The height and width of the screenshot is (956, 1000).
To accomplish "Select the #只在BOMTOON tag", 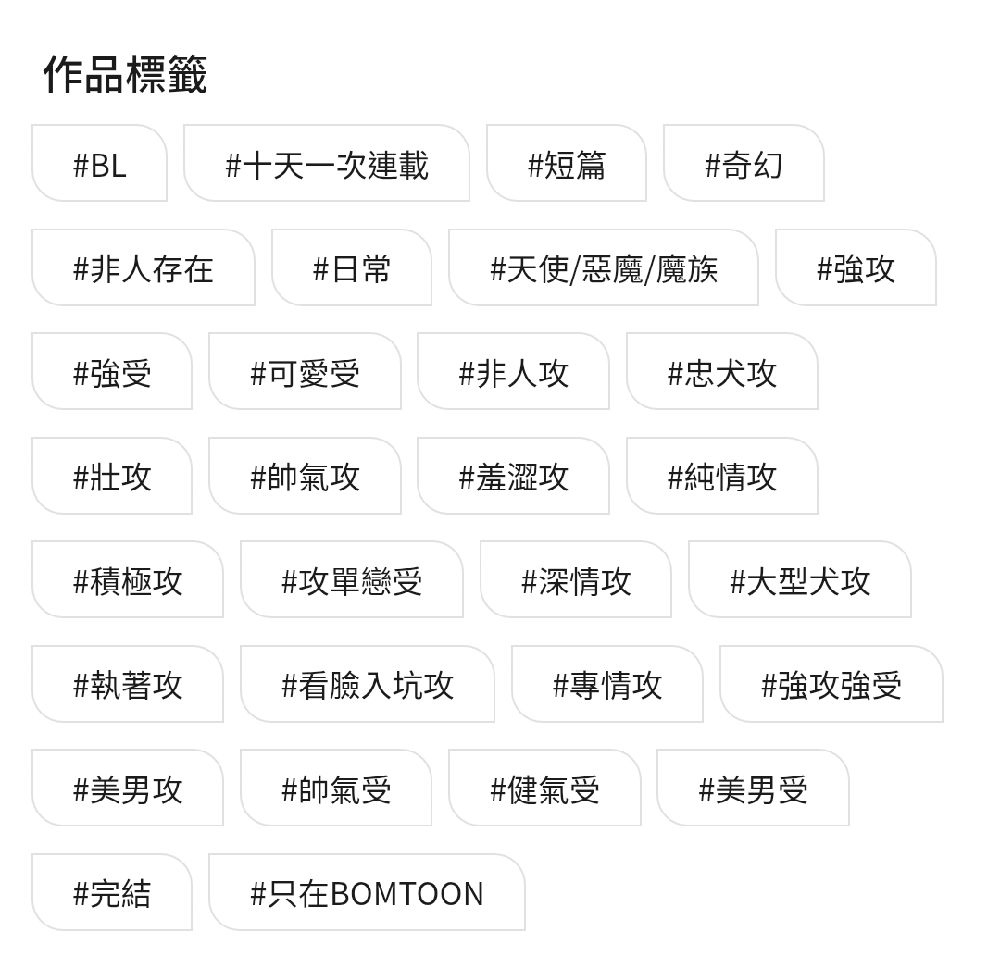I will [x=366, y=892].
